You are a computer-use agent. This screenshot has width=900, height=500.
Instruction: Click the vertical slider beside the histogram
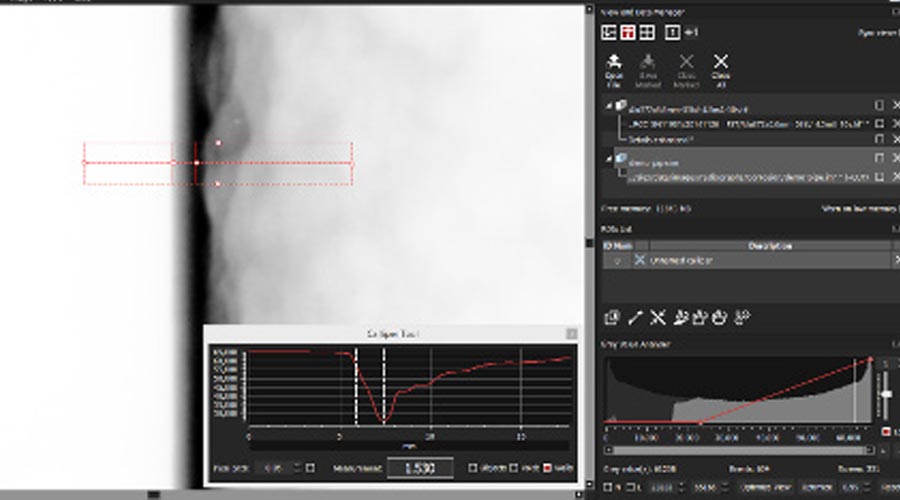[x=886, y=395]
